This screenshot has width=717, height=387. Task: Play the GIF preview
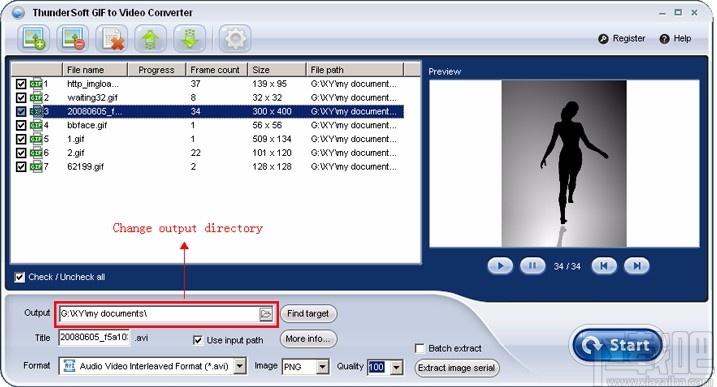pos(500,266)
